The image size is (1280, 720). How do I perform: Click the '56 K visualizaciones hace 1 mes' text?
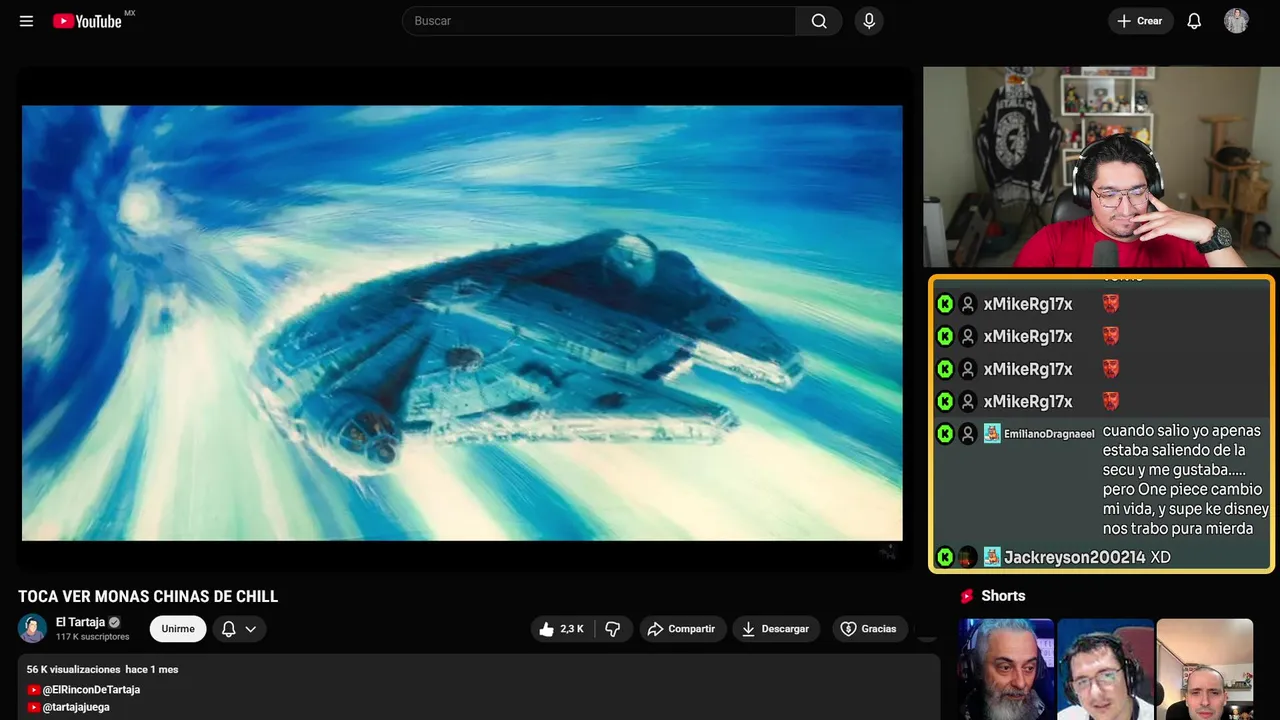coord(102,669)
